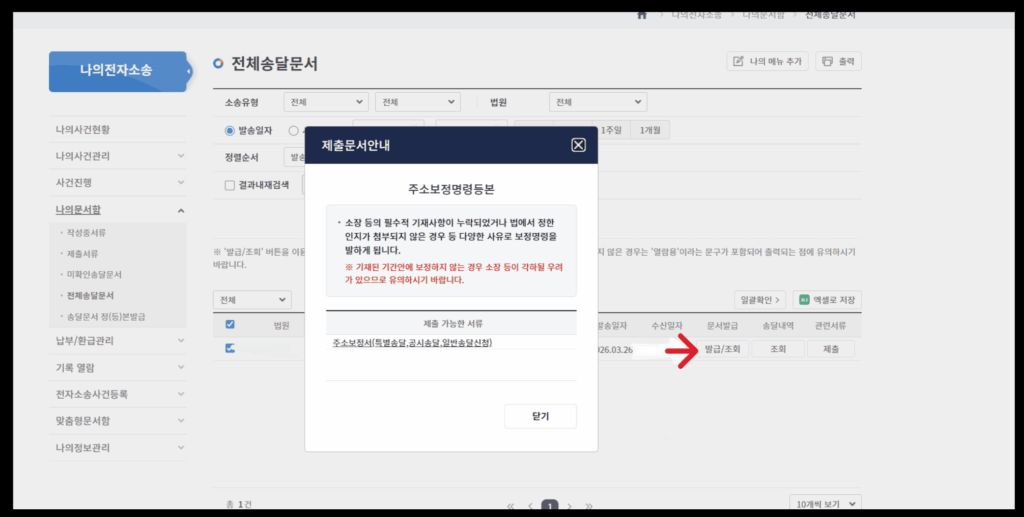Click the 1개월 period button
The width and height of the screenshot is (1024, 517).
click(650, 130)
